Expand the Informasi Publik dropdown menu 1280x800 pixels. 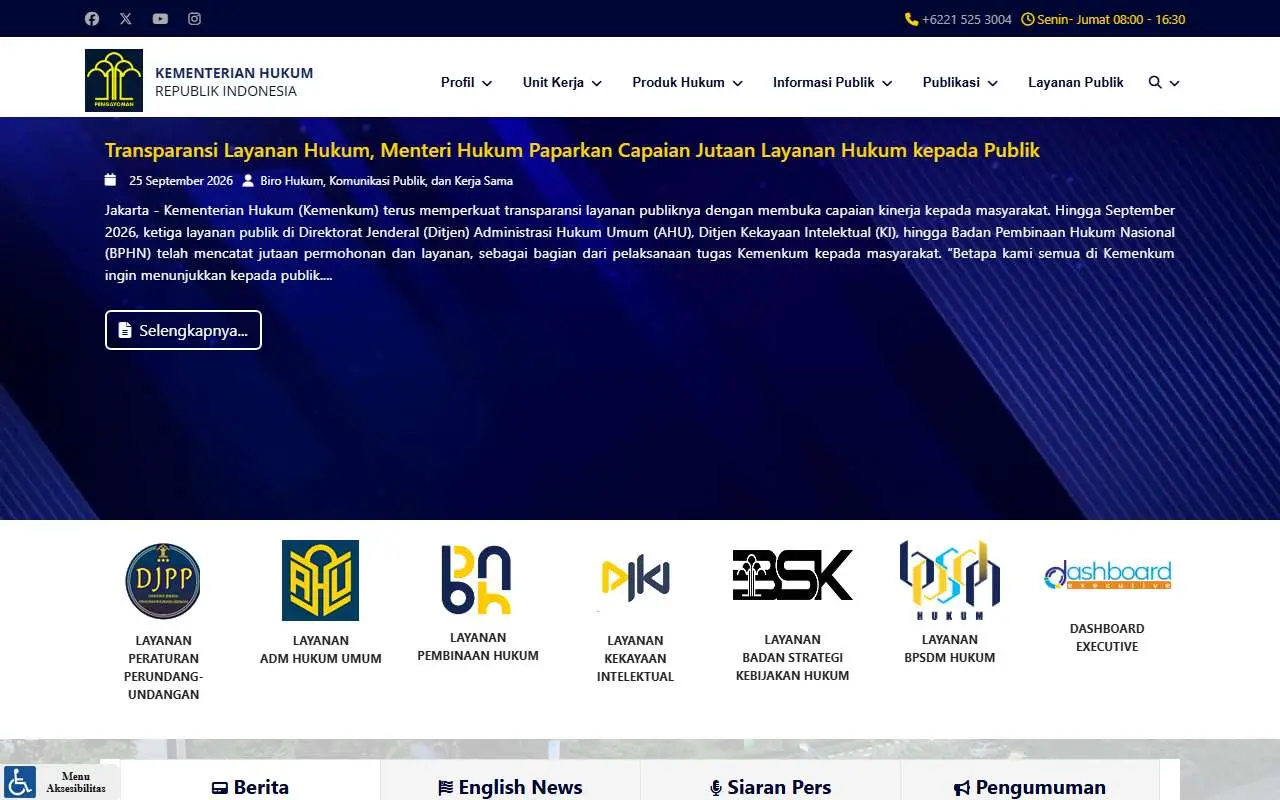pyautogui.click(x=833, y=83)
